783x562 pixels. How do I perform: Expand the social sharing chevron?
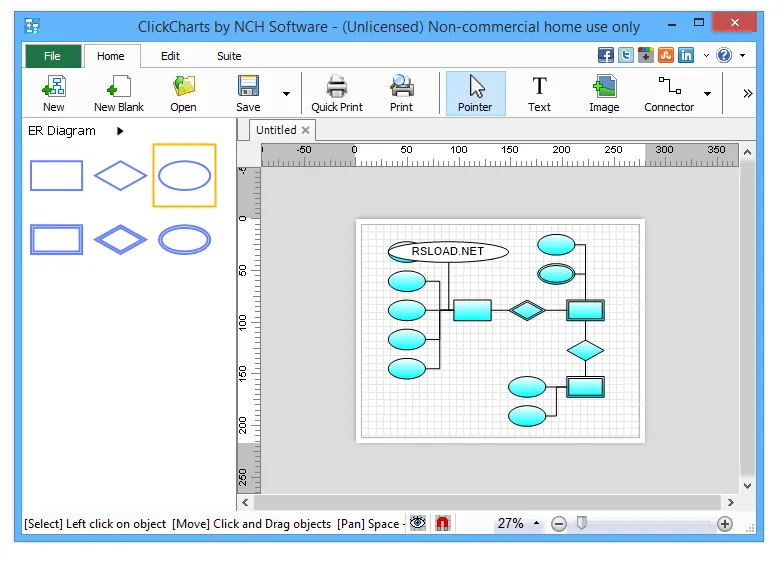tap(706, 55)
